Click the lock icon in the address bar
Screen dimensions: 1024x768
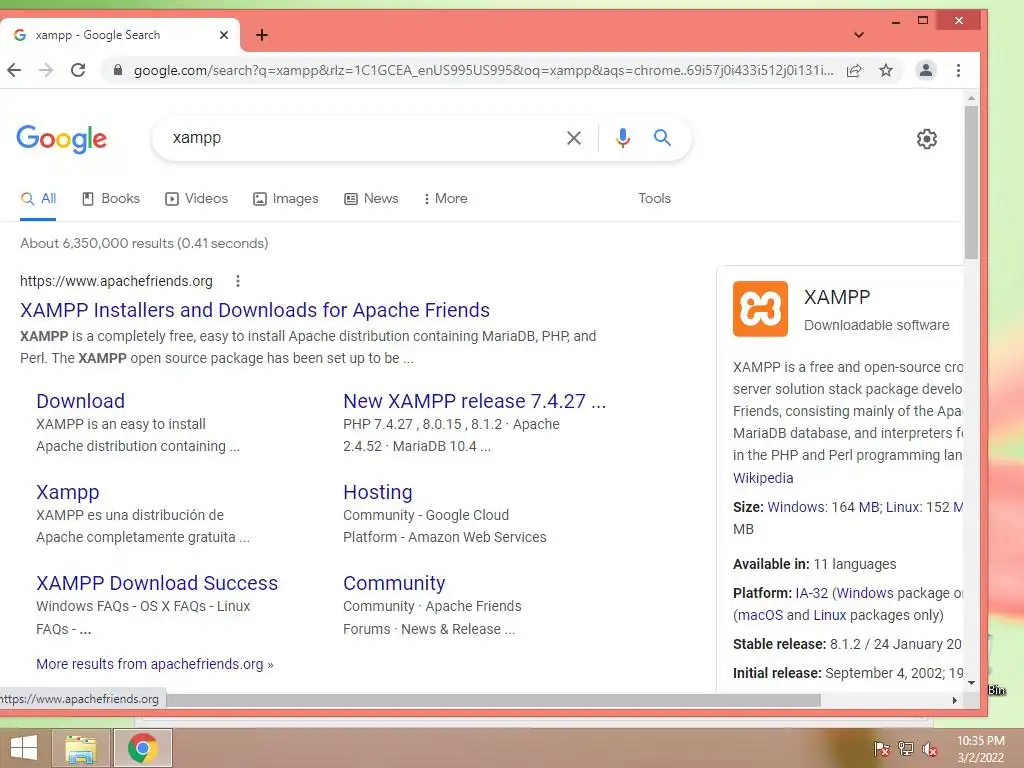118,70
